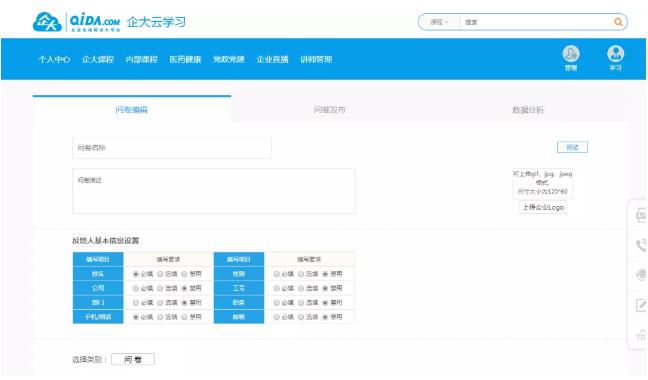Select 选填 for the 姓名 row
This screenshot has width=648, height=380.
[160, 274]
